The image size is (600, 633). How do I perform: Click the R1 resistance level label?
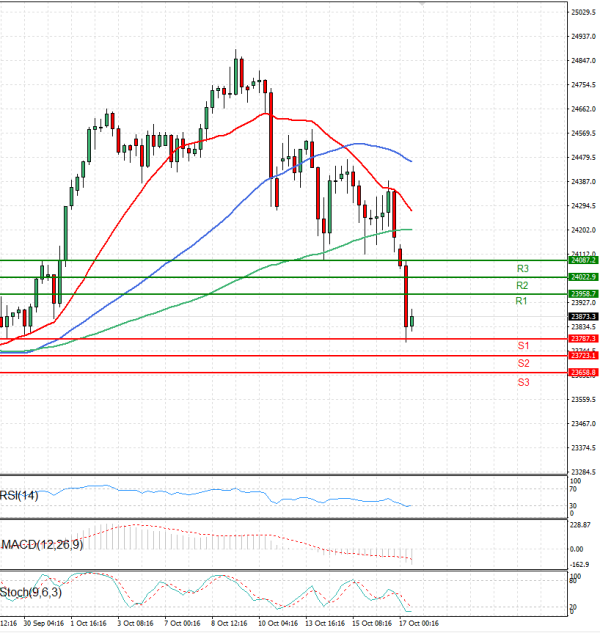(x=521, y=301)
